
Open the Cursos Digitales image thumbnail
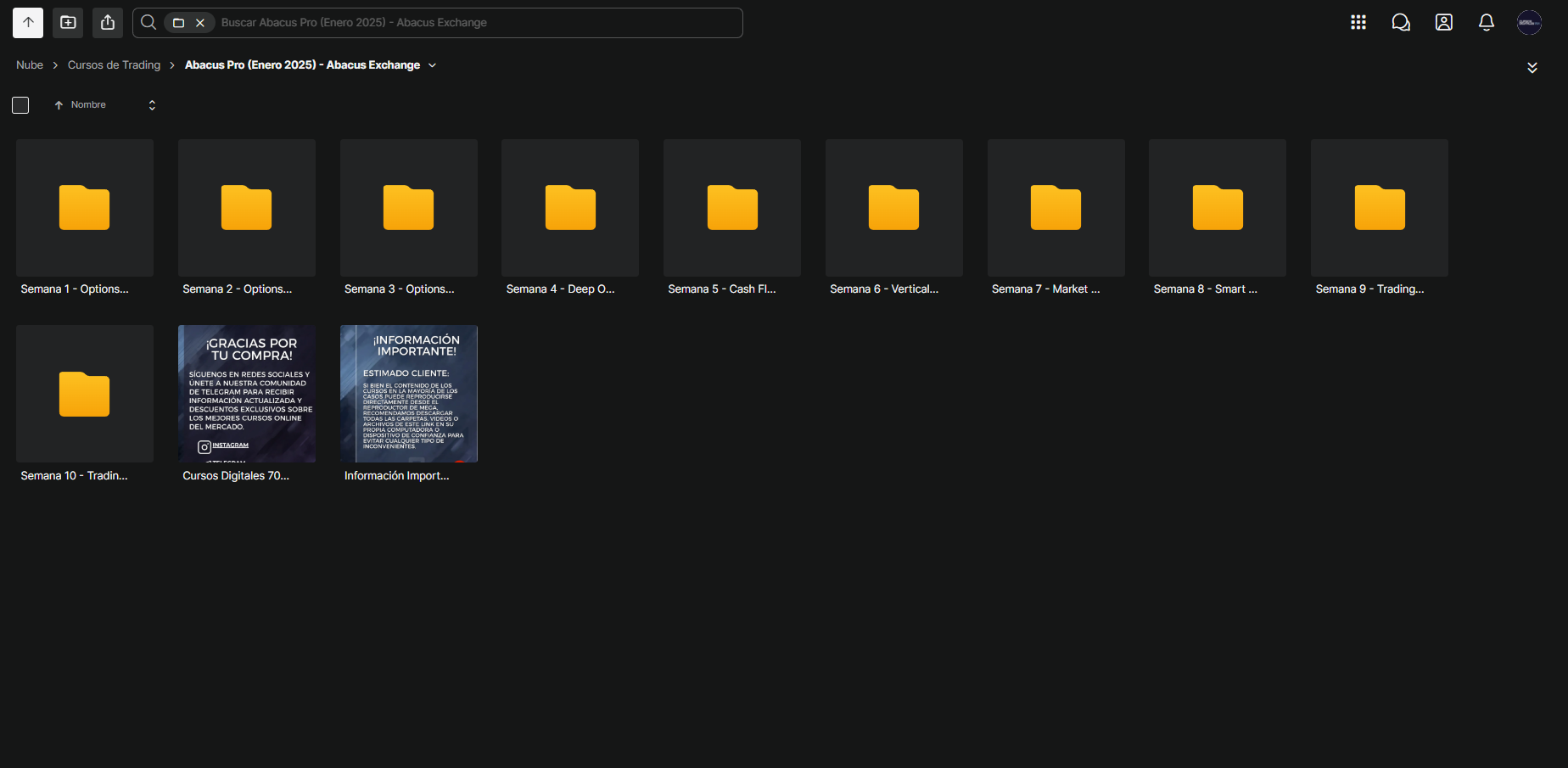point(246,394)
